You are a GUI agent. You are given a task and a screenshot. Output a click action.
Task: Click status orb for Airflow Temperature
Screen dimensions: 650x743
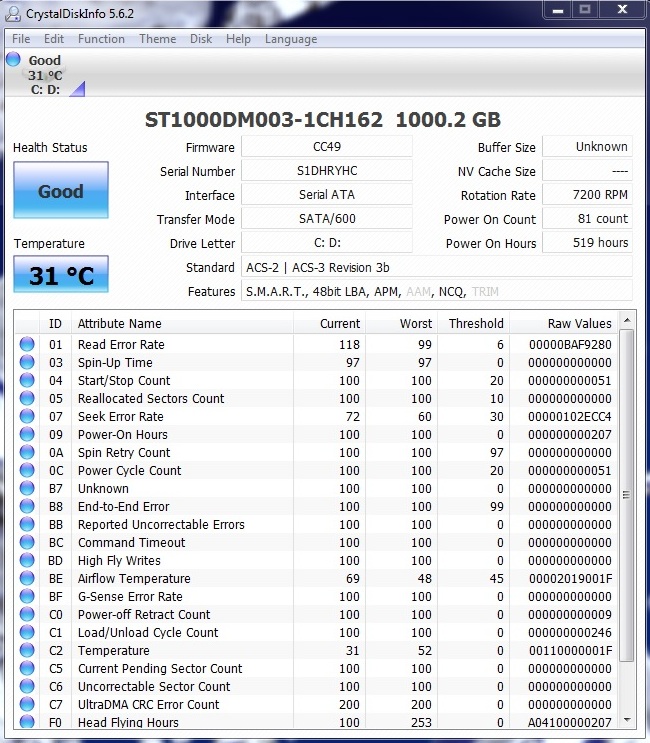tap(27, 578)
